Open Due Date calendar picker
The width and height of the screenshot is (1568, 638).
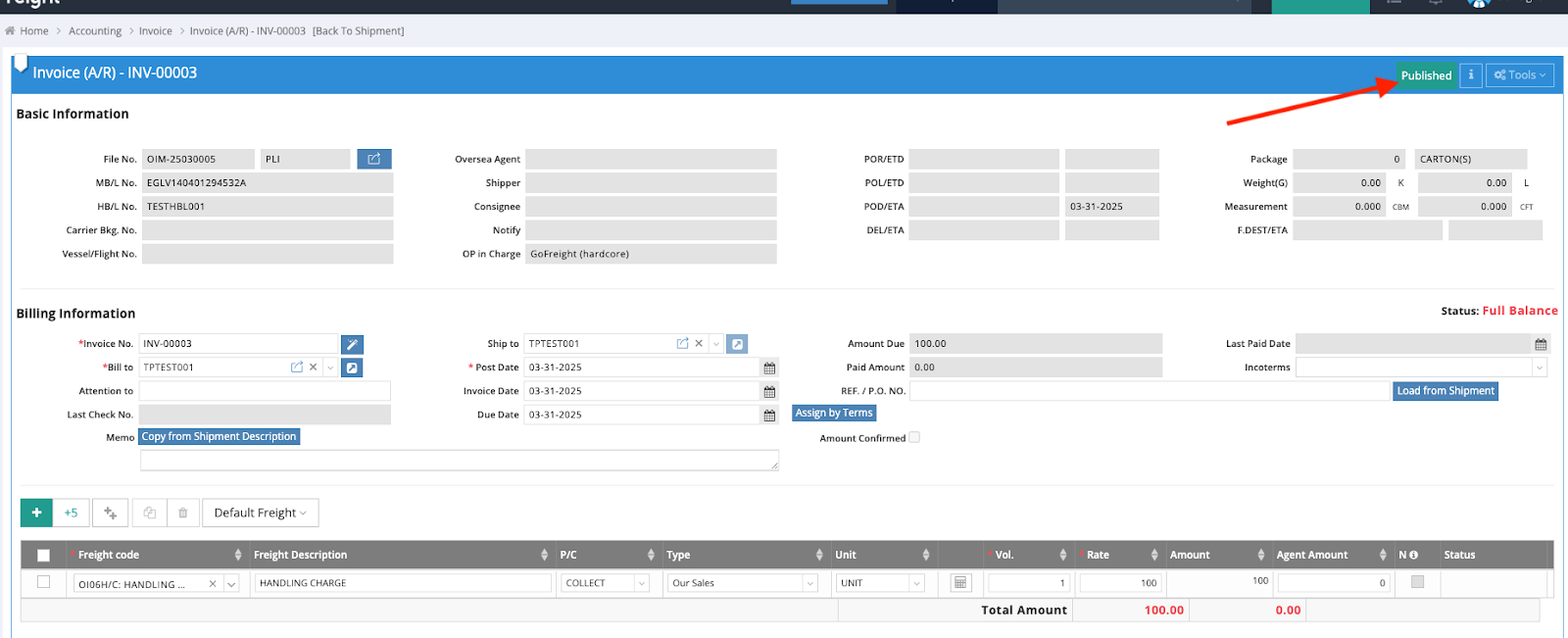coord(769,416)
